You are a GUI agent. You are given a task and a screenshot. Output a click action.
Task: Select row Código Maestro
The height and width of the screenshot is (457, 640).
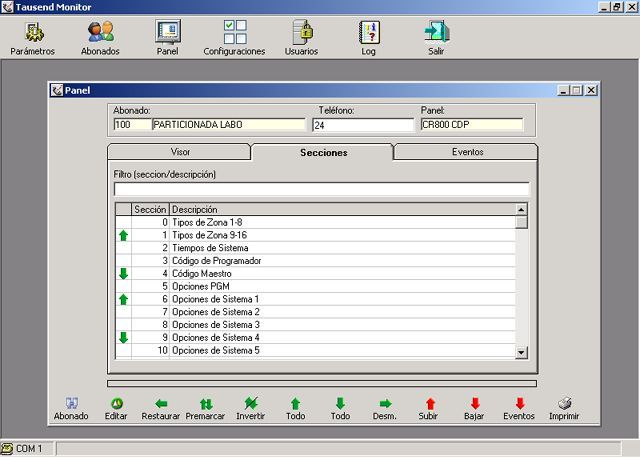tap(315, 274)
